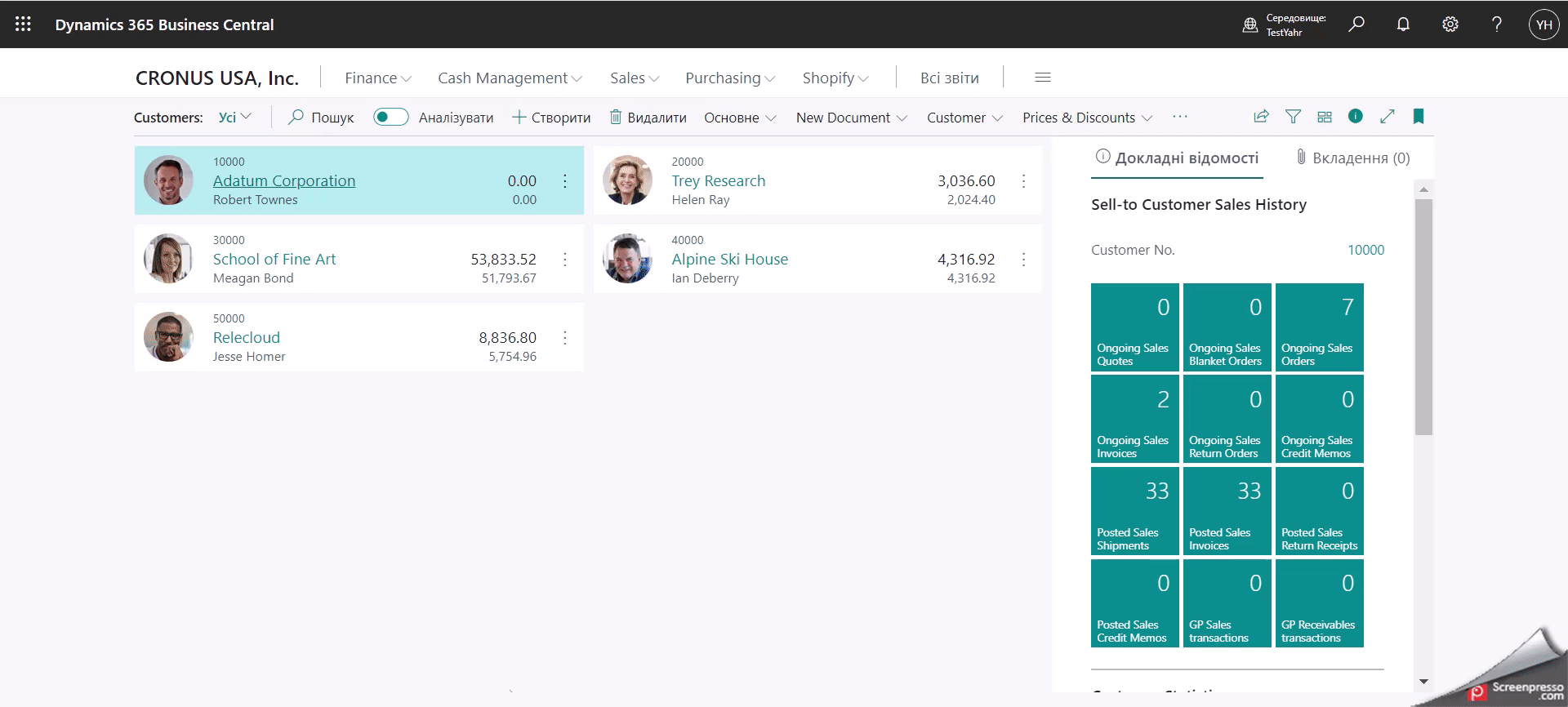Switch to the Вкладення (0) tab
Screen dimensions: 1568x707
coord(1352,158)
